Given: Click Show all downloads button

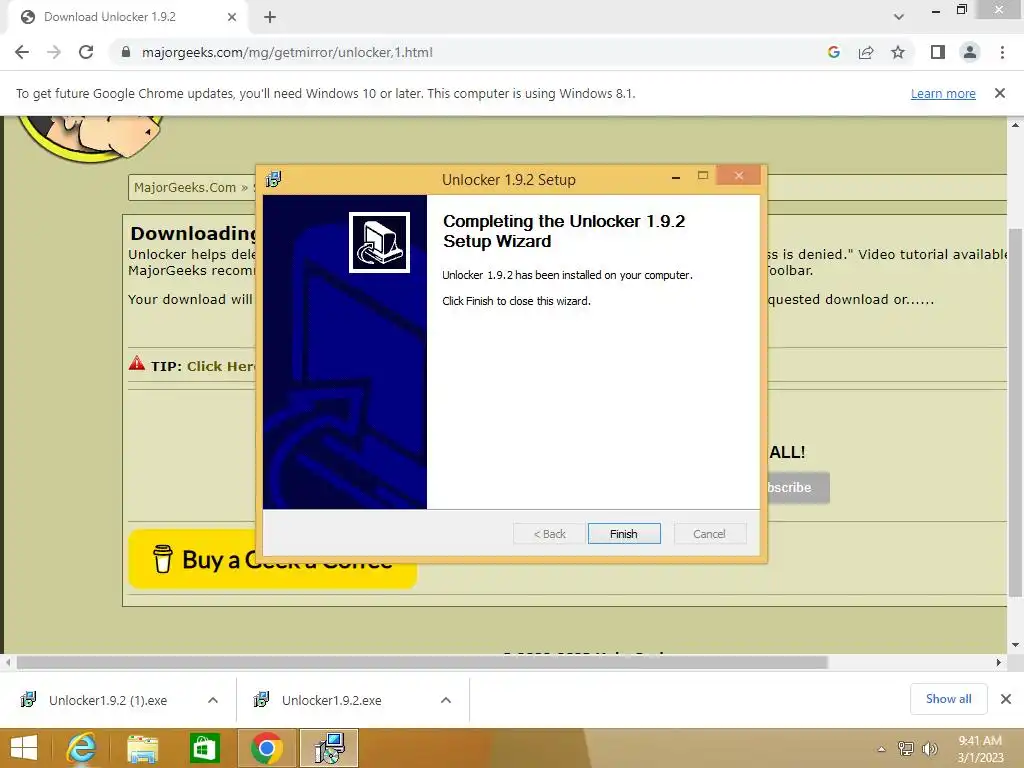Looking at the screenshot, I should [948, 699].
